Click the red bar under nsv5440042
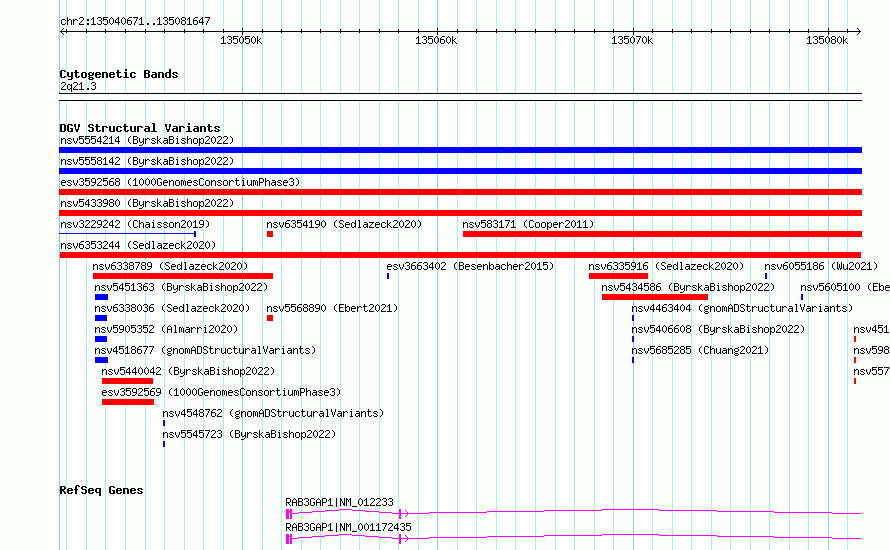Image resolution: width=890 pixels, height=550 pixels. tap(127, 381)
